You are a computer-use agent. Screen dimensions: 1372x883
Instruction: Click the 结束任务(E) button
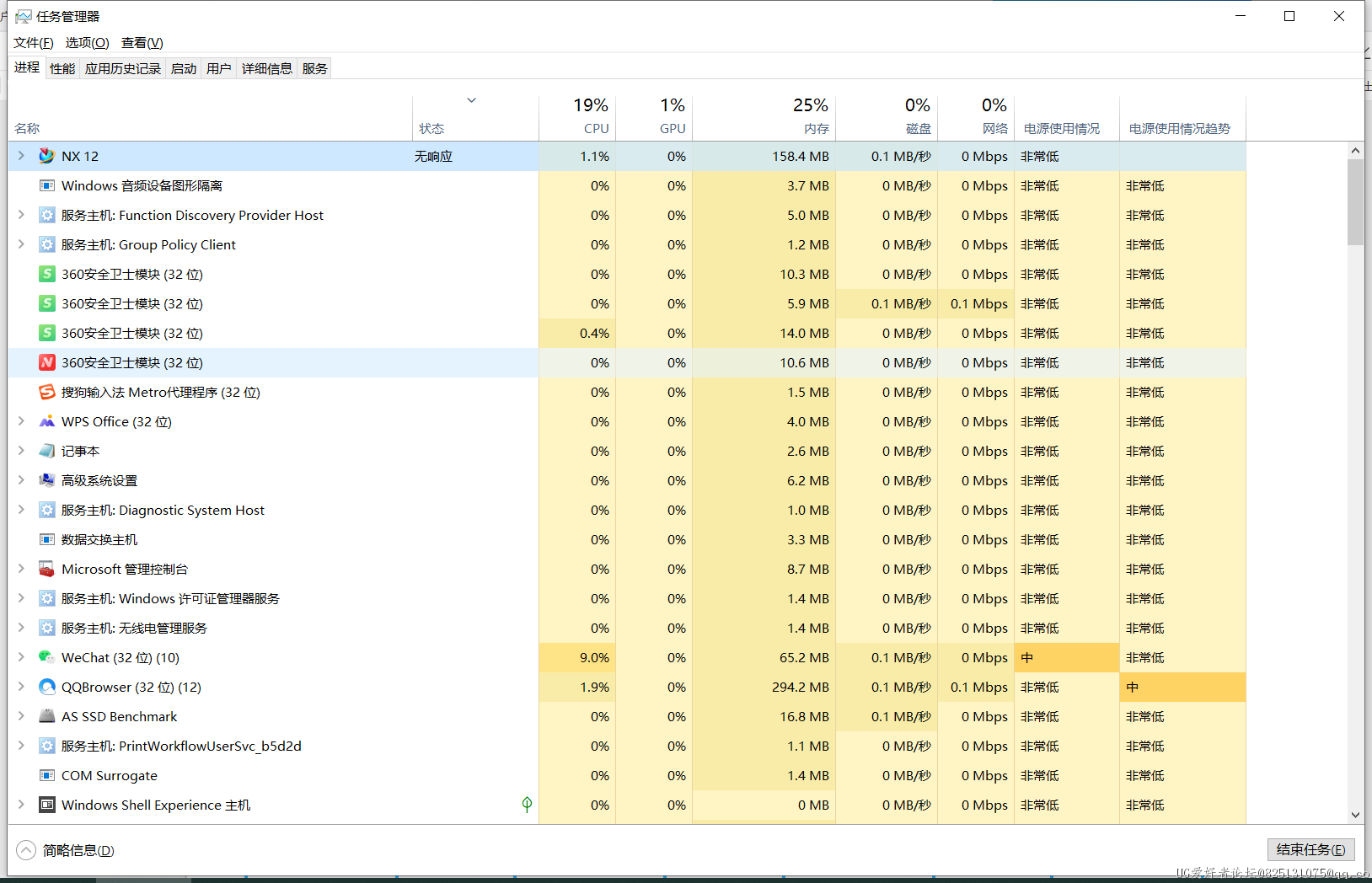[x=1311, y=849]
